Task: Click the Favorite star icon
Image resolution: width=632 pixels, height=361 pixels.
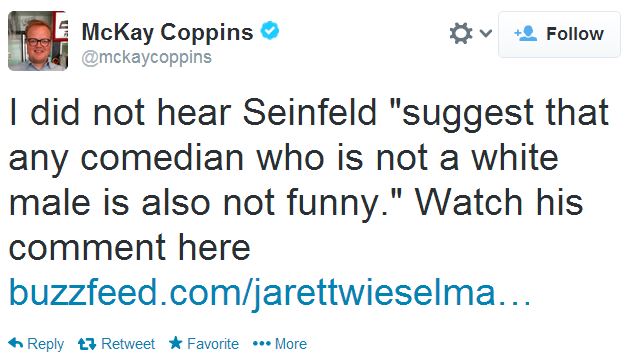Action: [176, 343]
